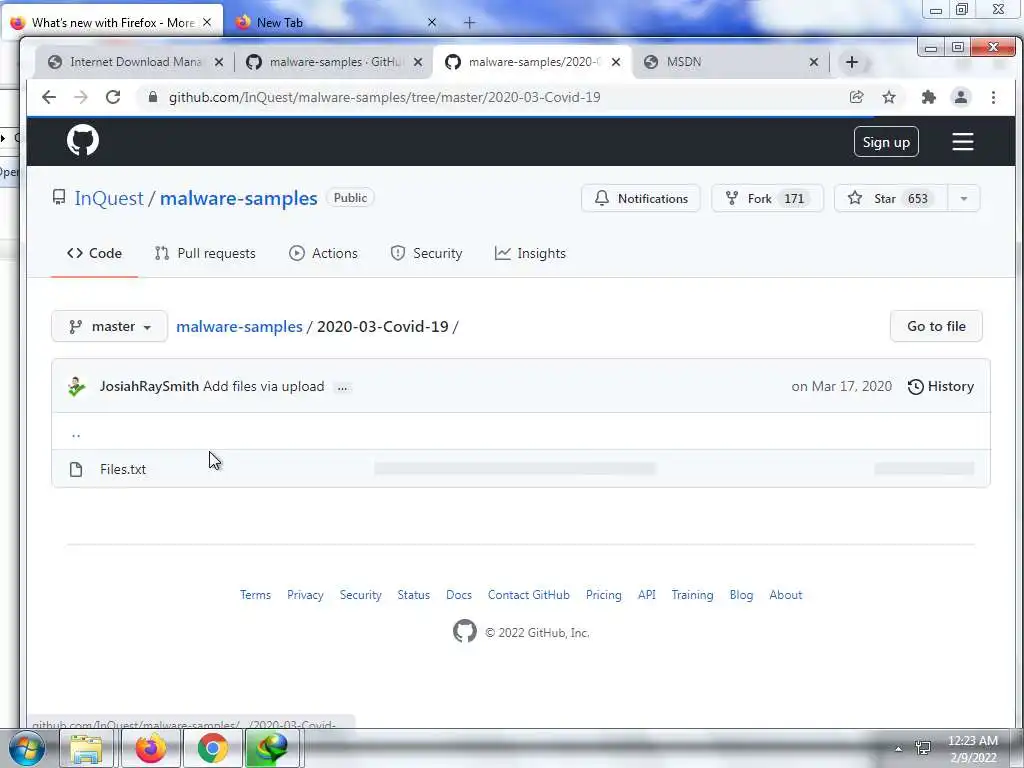Viewport: 1024px width, 768px height.
Task: Select Firefox's New Tab tab
Action: coord(334,23)
